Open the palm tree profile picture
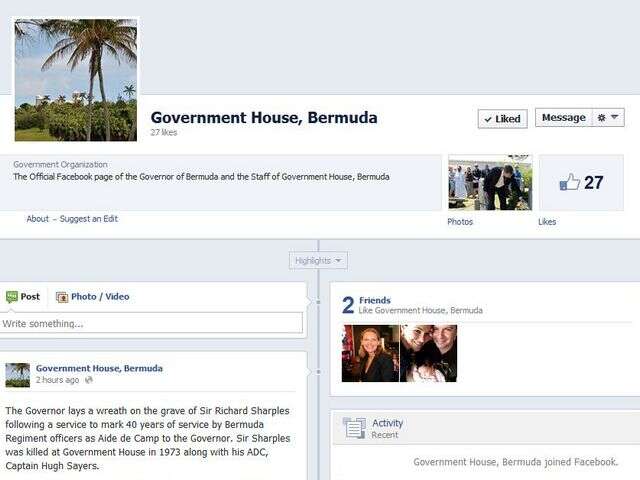Screen dimensions: 640x480 click(76, 80)
